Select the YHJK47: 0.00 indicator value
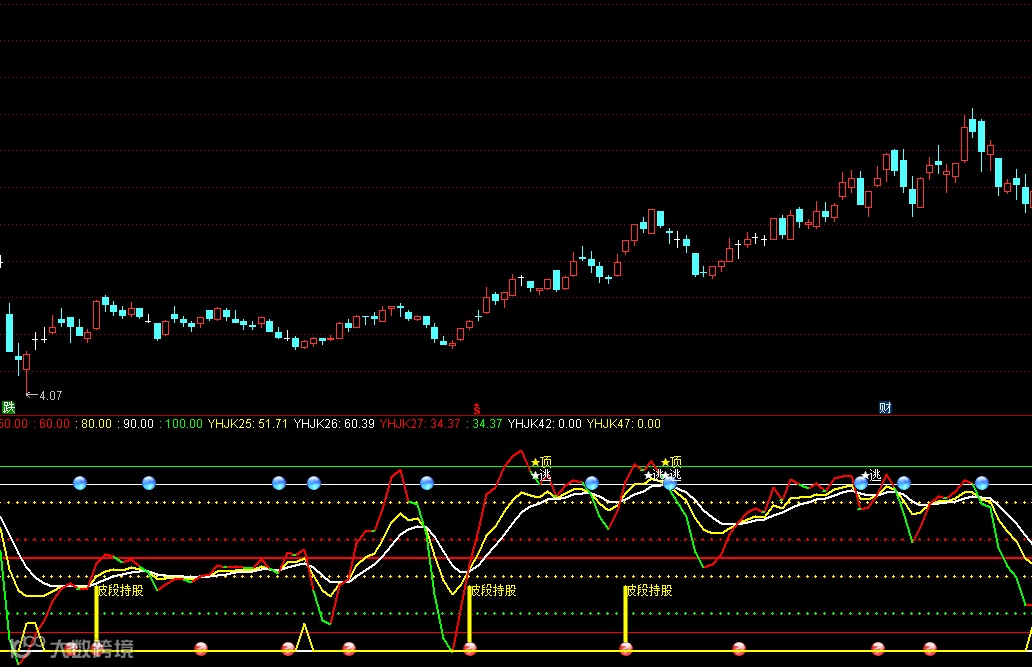Screen dimensions: 1032x667 coord(624,424)
